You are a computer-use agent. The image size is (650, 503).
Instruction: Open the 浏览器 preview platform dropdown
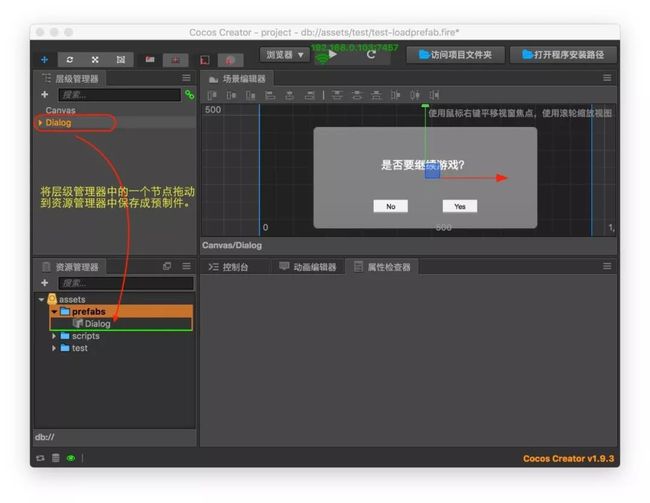point(285,55)
